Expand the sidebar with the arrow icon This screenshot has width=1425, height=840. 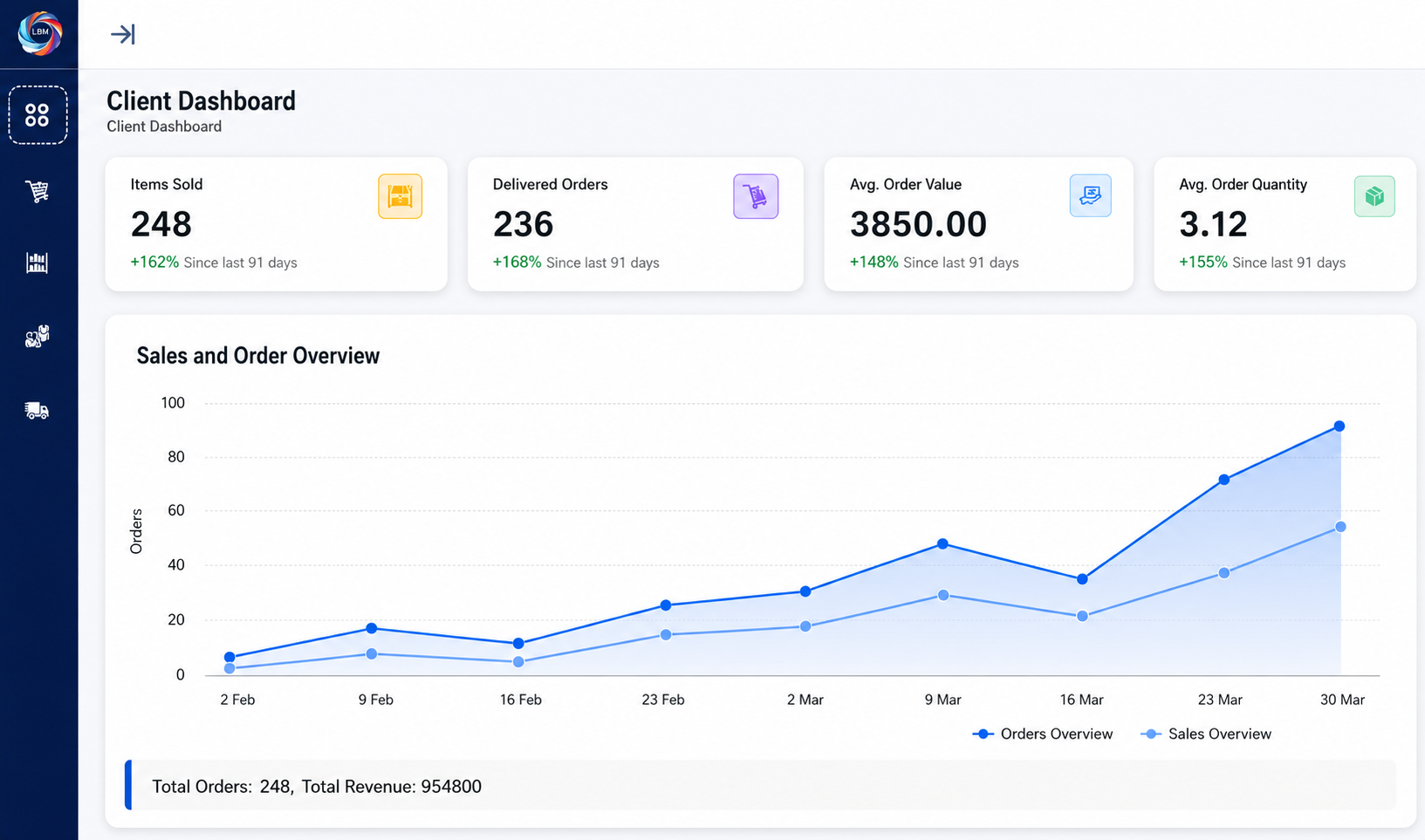[x=123, y=34]
